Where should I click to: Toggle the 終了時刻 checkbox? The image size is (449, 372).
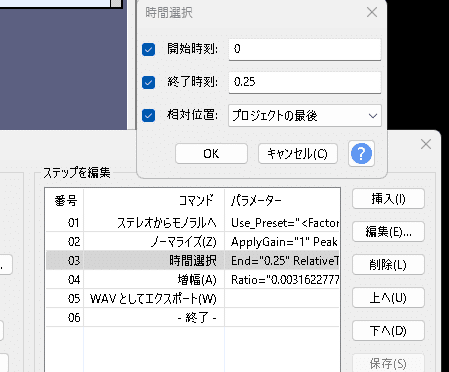coord(148,82)
